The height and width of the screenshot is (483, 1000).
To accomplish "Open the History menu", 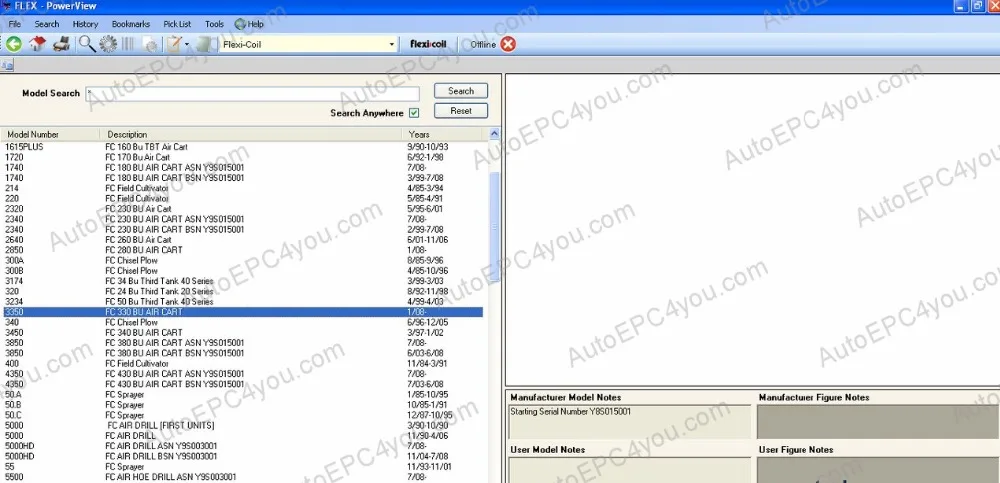I will (85, 24).
